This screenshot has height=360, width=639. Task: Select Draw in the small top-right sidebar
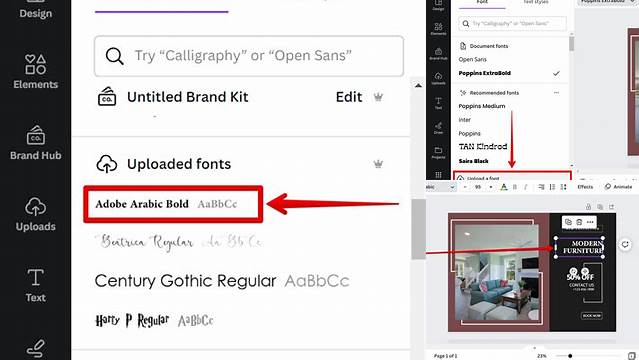(x=438, y=128)
